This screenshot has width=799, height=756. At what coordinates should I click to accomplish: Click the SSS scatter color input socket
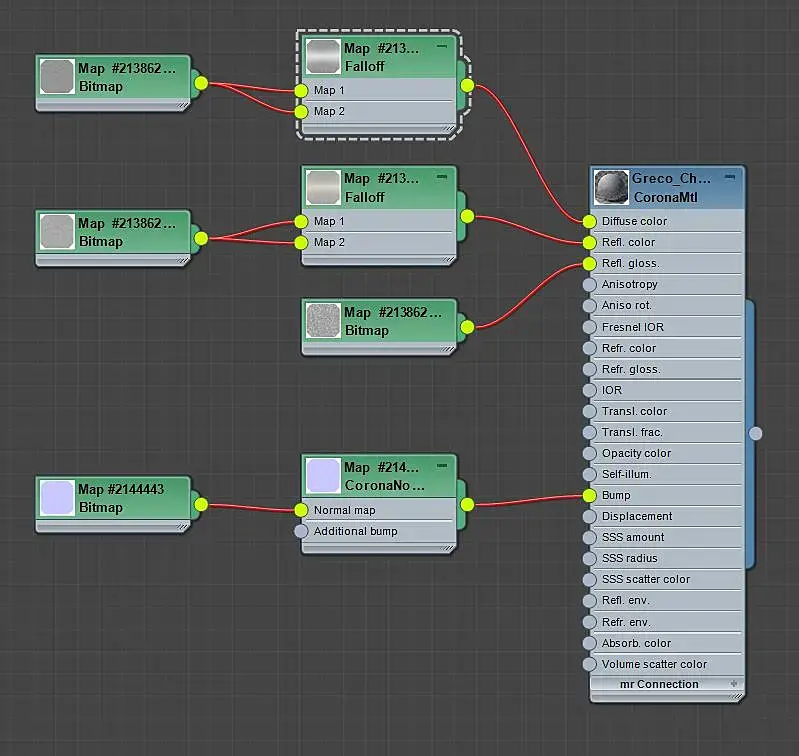590,580
